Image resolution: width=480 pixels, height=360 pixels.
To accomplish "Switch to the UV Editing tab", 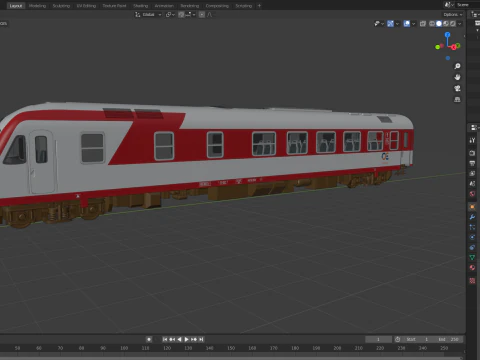I will pos(86,6).
